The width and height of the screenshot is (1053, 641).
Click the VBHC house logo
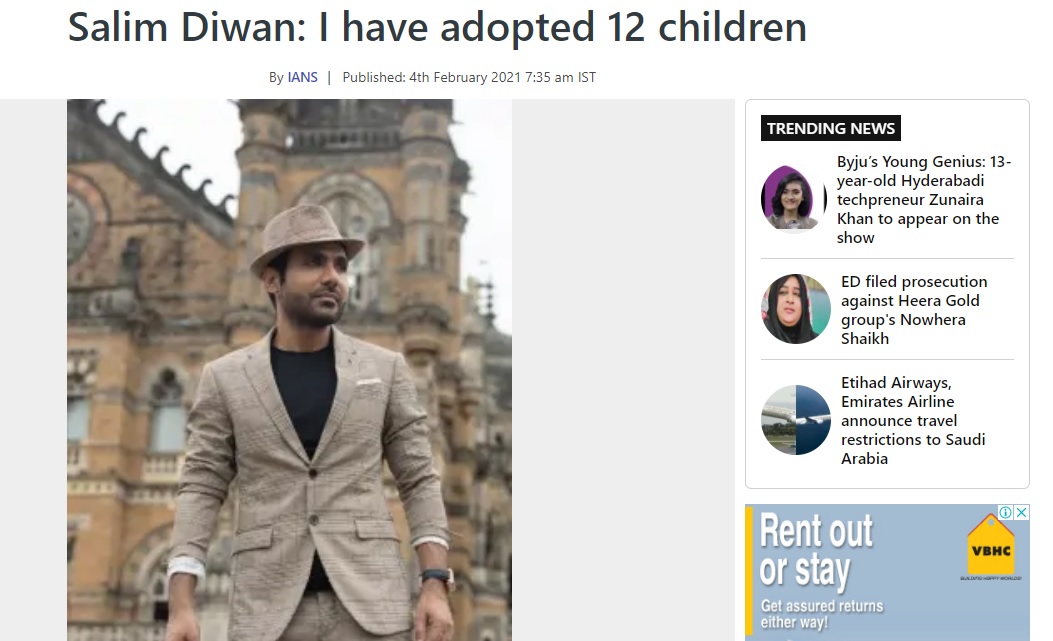click(x=991, y=545)
